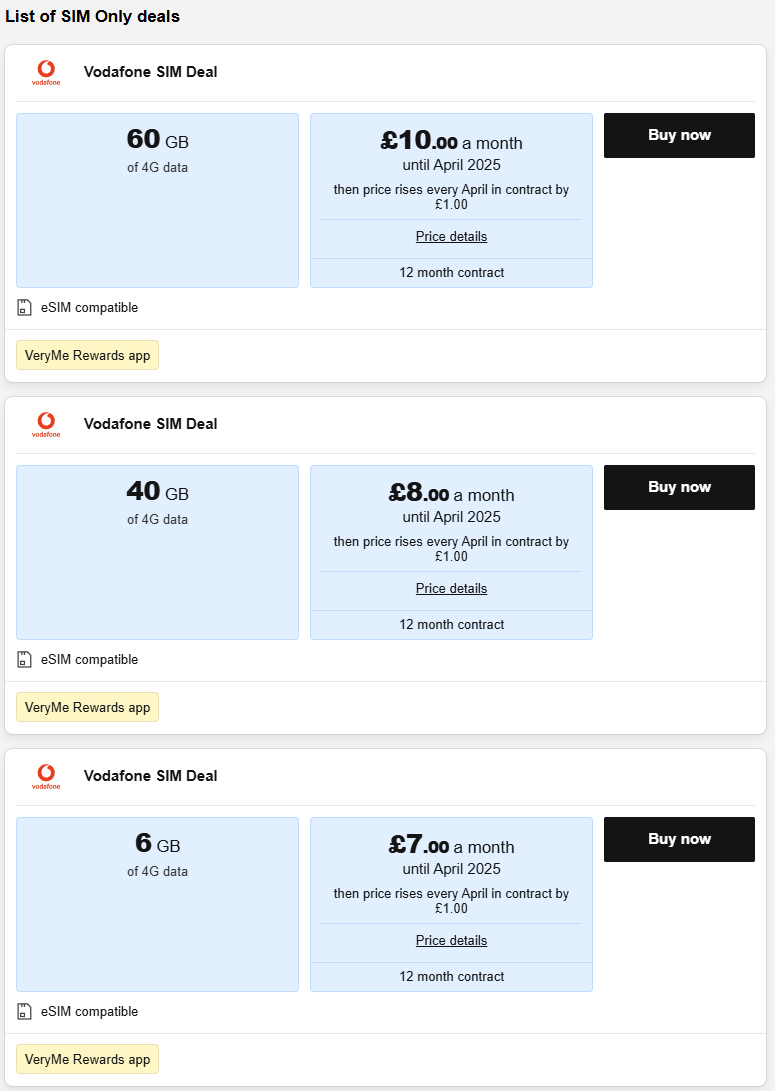Open Price details for £10.00 deal

tap(451, 237)
